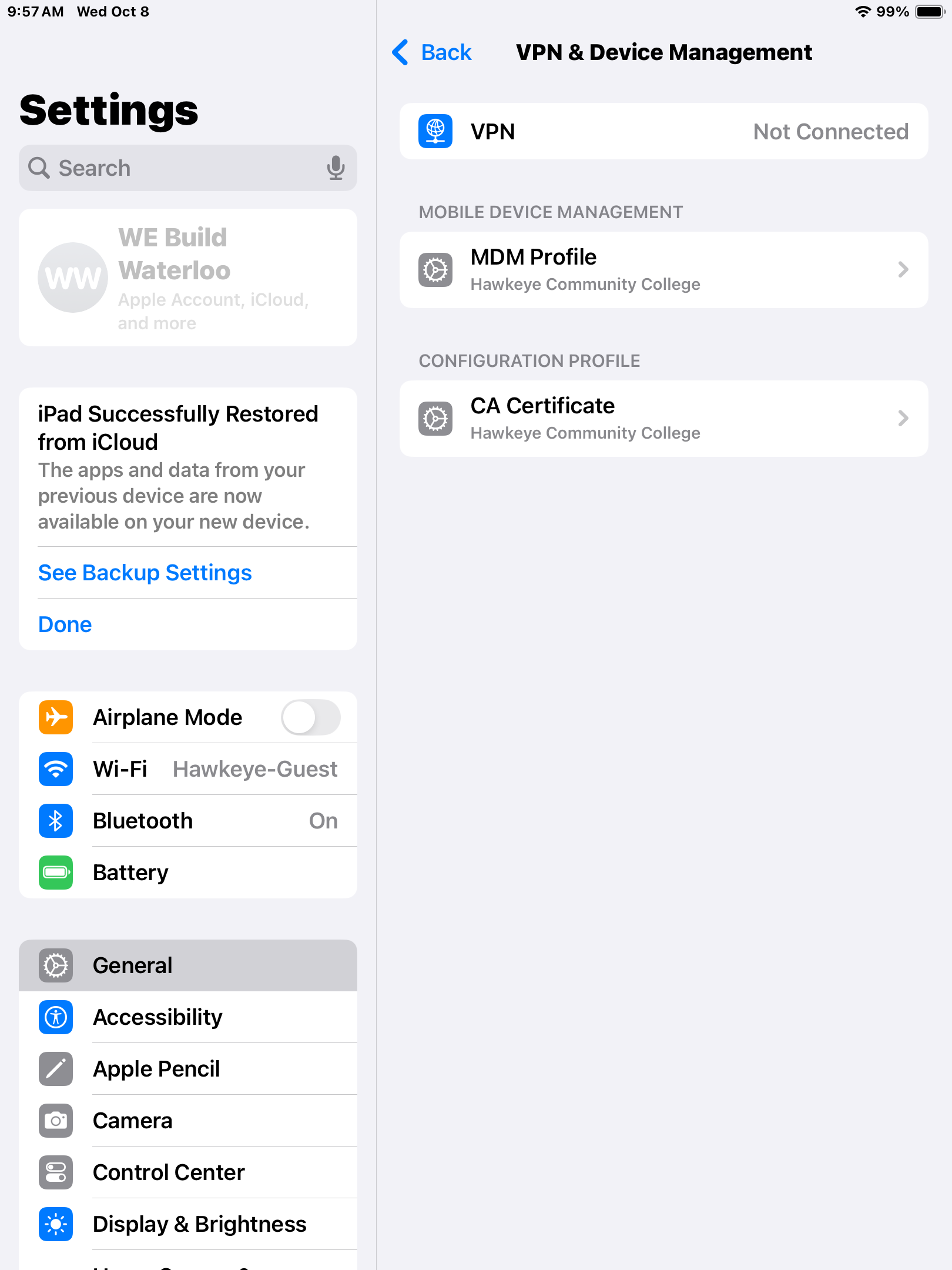Open the Accessibility icon

56,1017
